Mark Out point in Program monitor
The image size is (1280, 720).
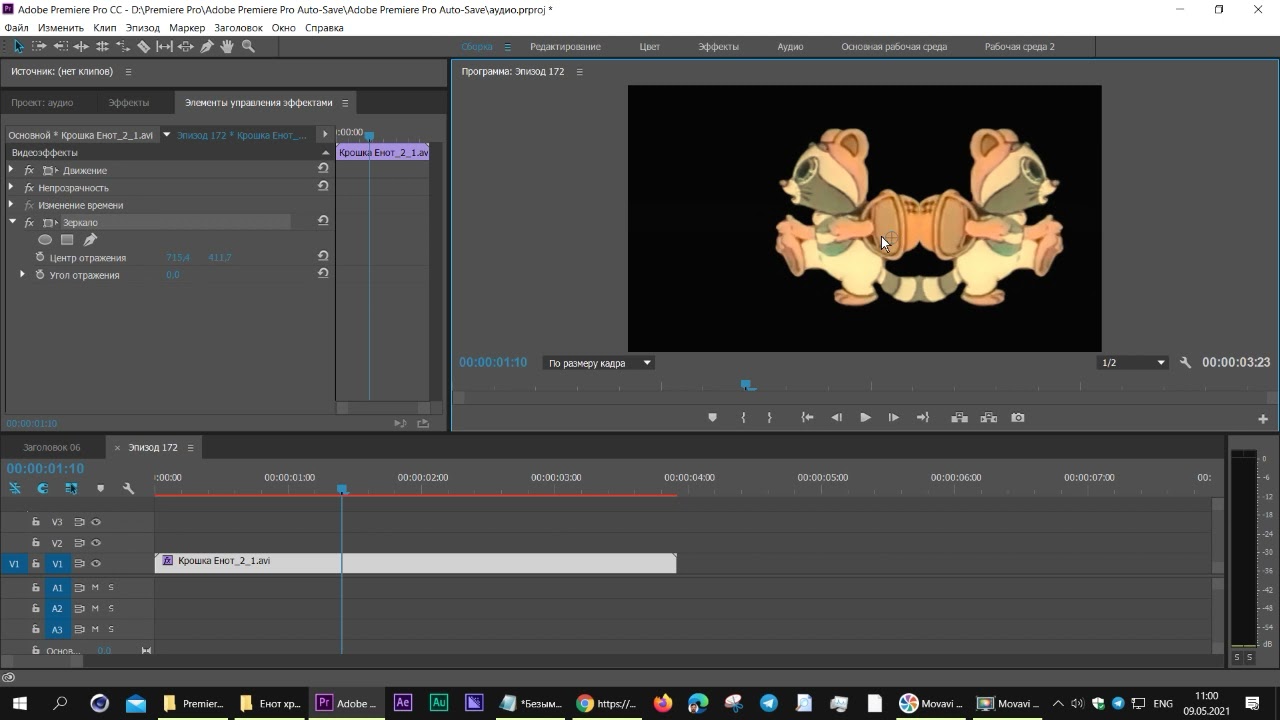769,418
